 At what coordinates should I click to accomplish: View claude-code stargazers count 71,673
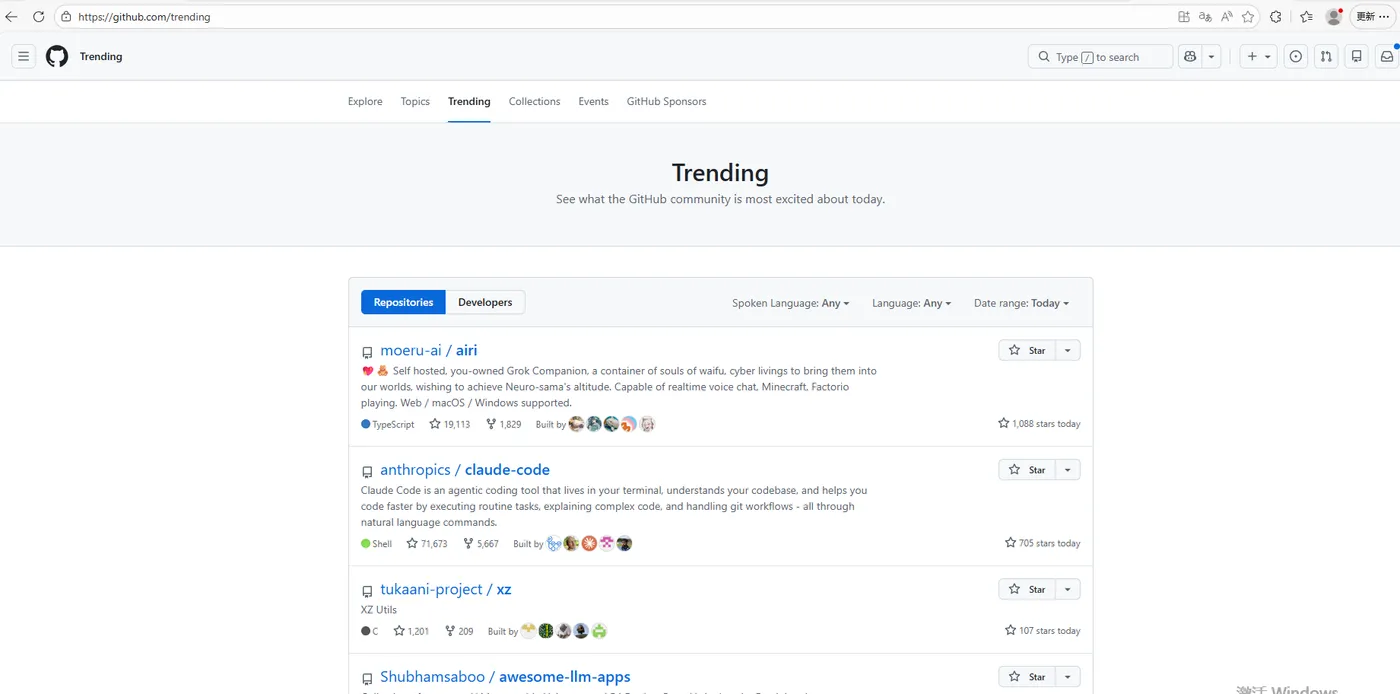[x=426, y=544]
